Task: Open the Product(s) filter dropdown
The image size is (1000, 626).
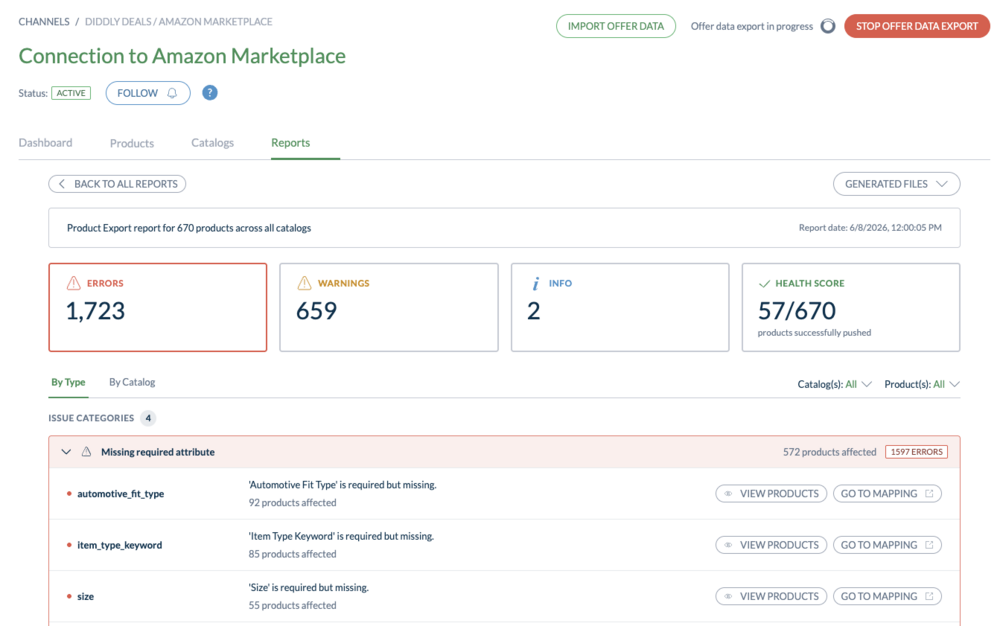Action: pos(922,384)
